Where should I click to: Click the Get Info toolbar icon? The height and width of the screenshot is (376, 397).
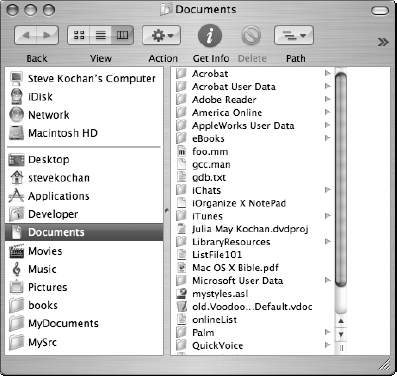point(210,35)
